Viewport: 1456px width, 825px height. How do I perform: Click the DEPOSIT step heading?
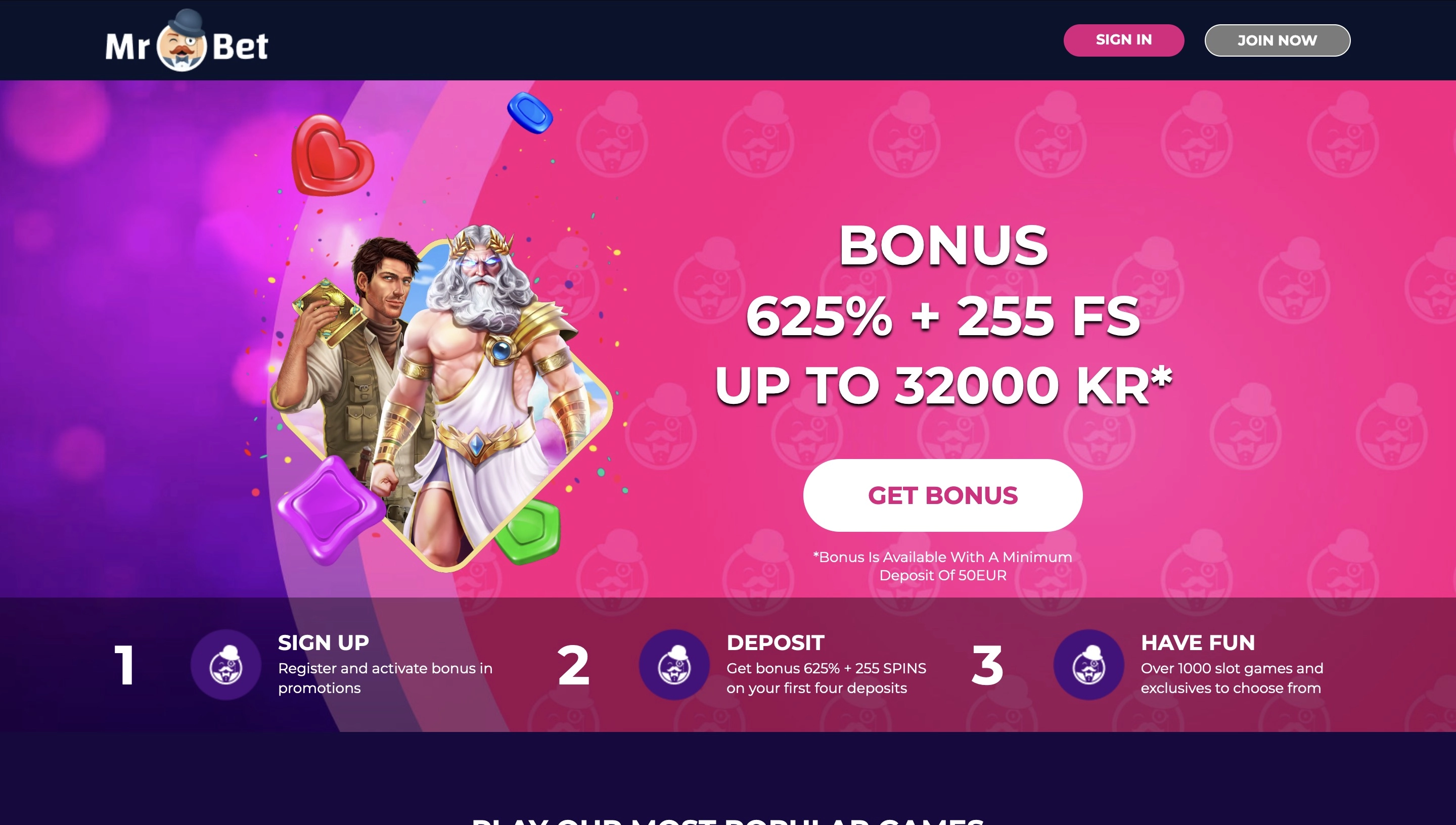tap(775, 643)
